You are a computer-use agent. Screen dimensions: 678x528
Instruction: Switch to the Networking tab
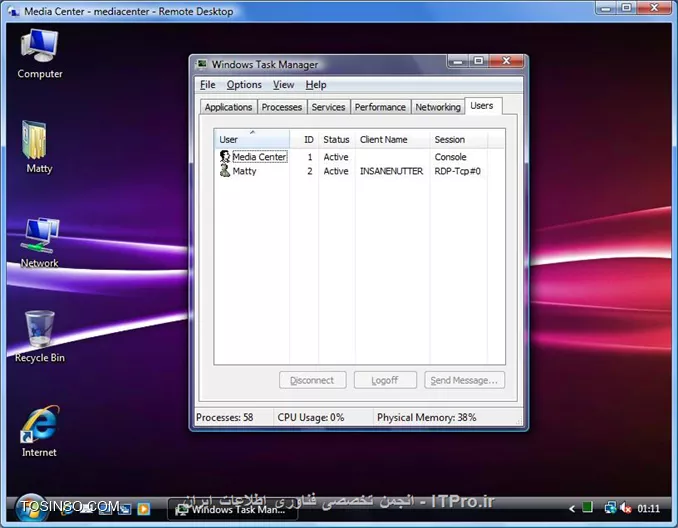[438, 107]
